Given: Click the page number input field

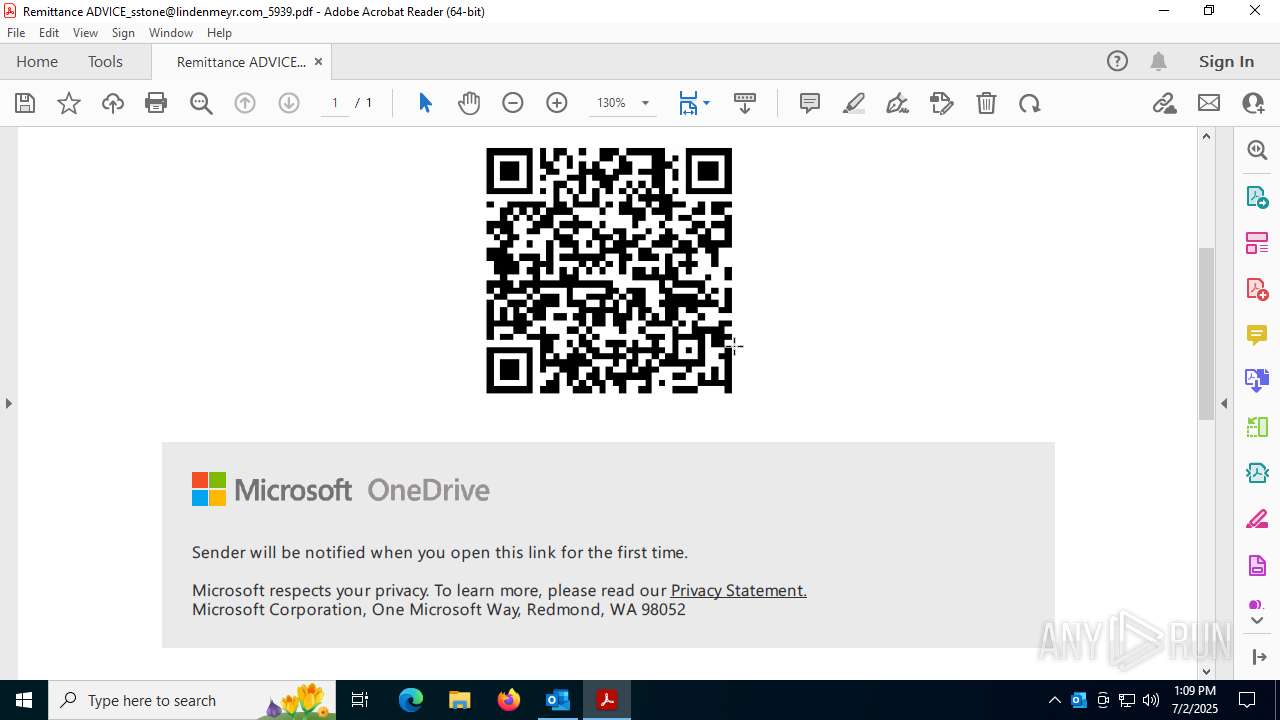Looking at the screenshot, I should click(335, 103).
